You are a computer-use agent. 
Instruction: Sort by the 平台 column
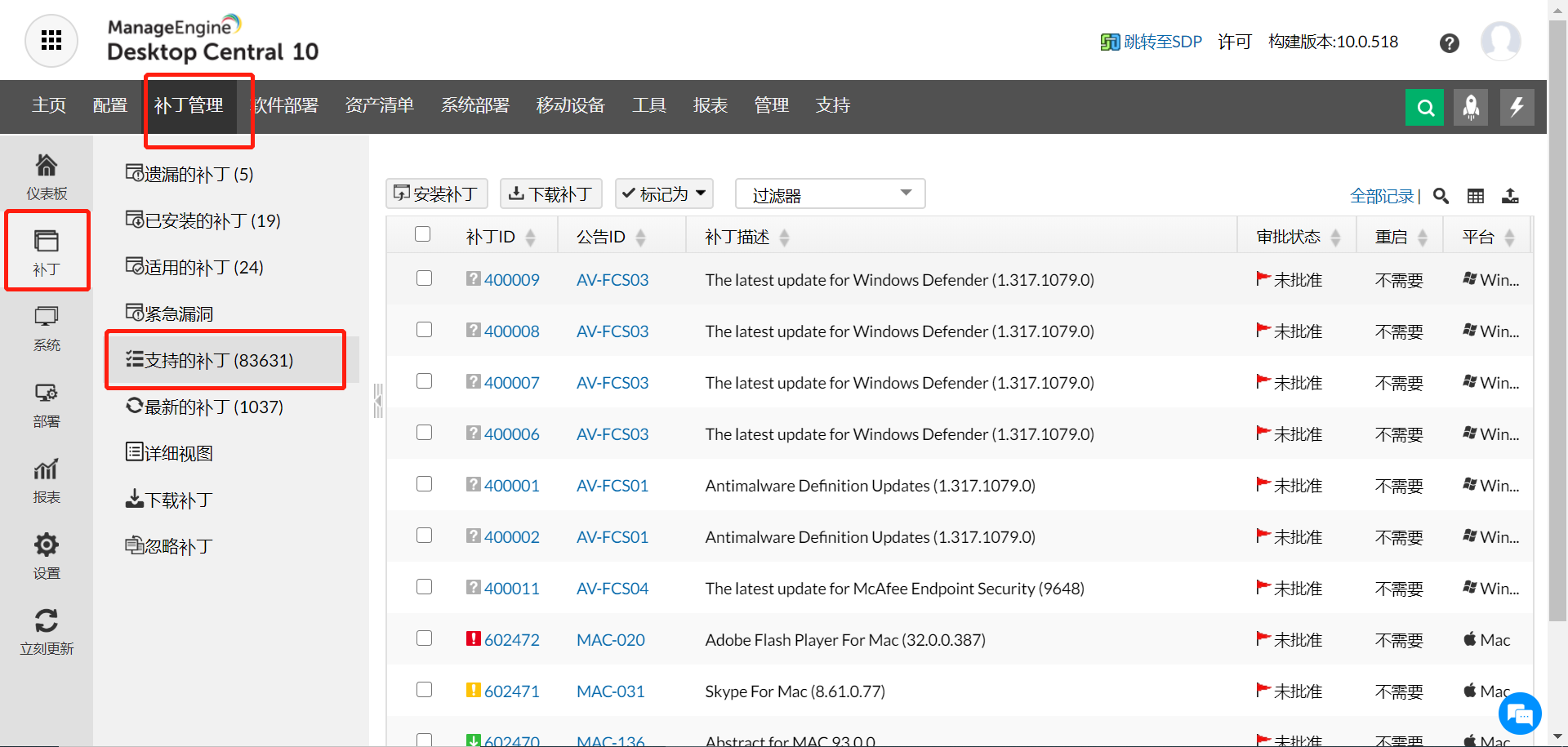(1509, 238)
